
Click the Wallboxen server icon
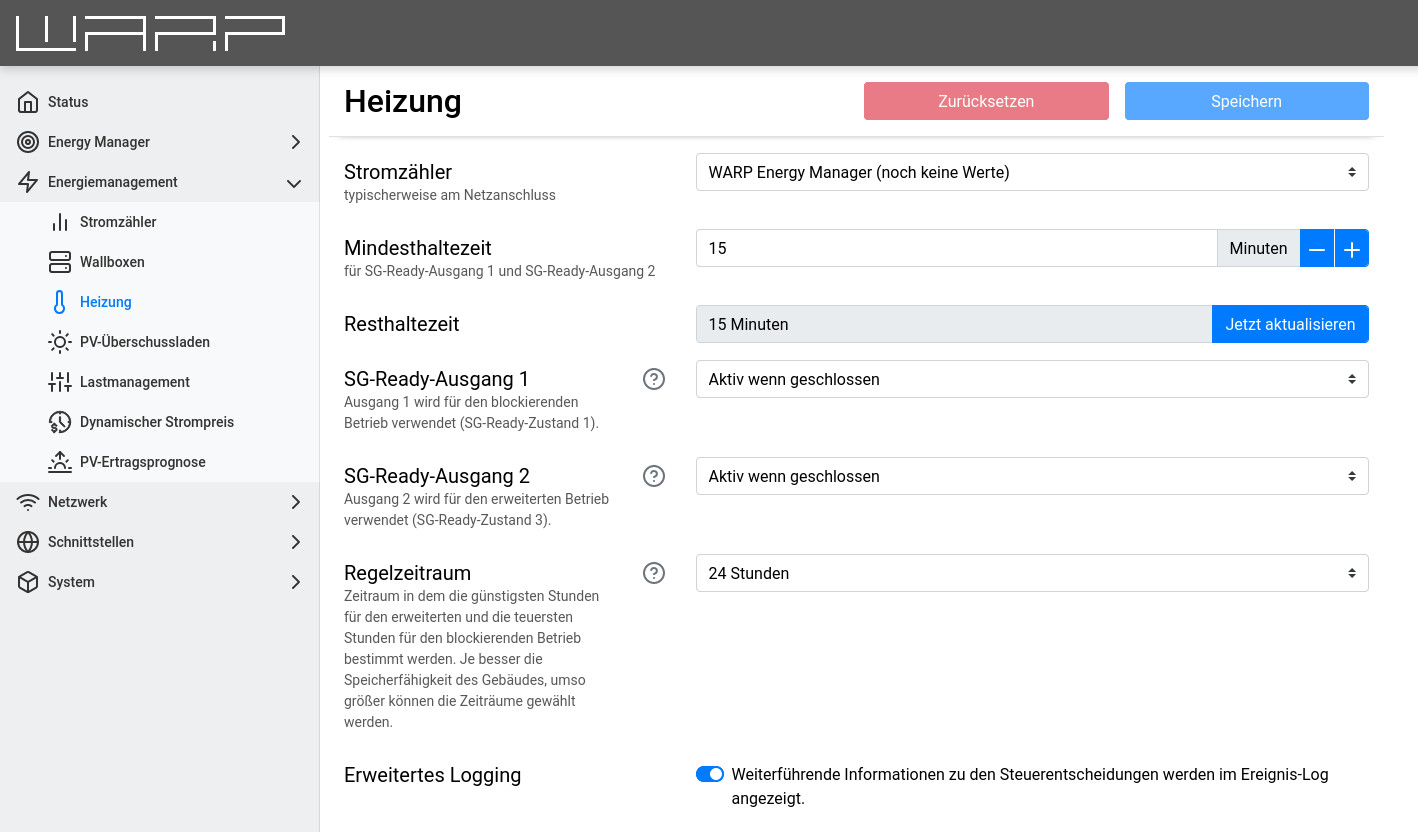(x=60, y=262)
